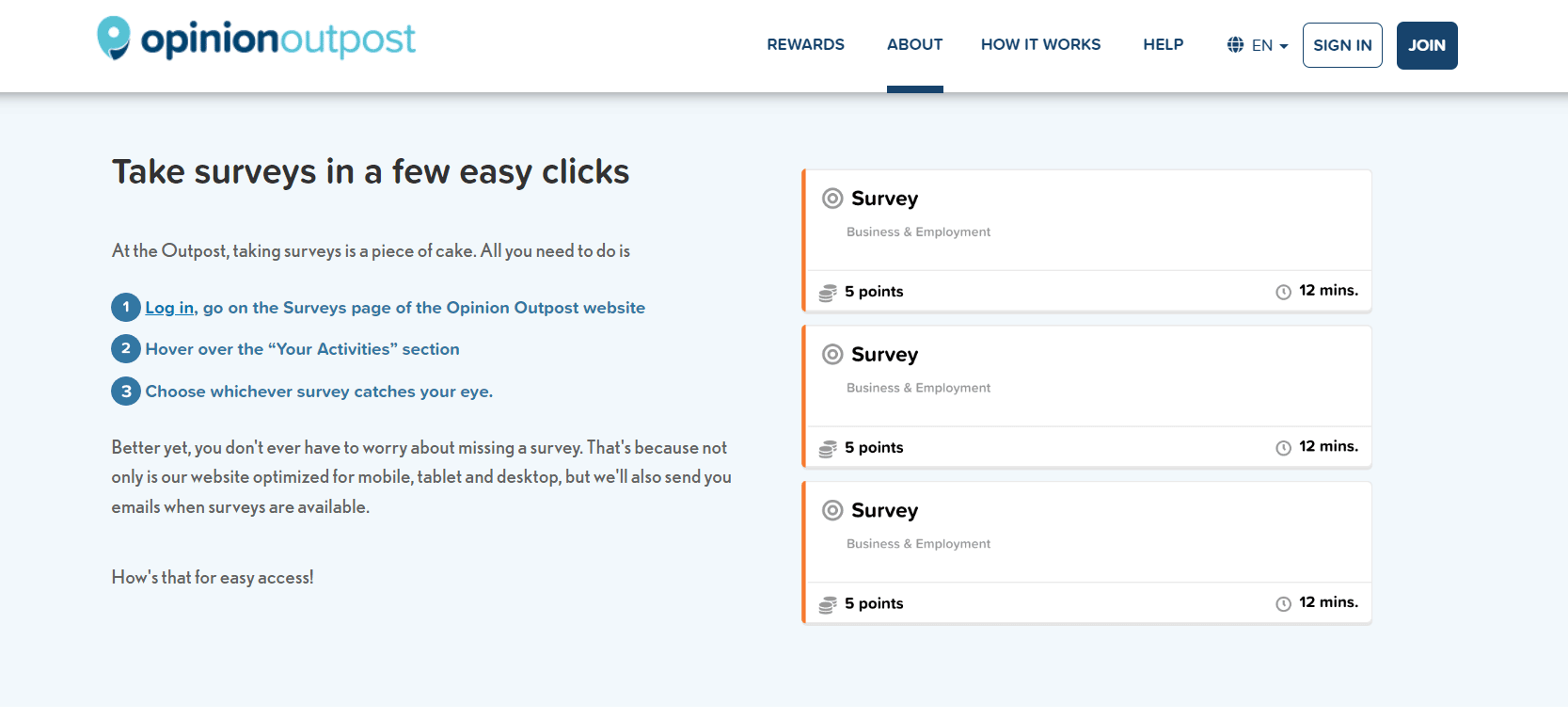The image size is (1568, 720).
Task: Click "12 mins." in the top survey card
Action: pos(1328,290)
